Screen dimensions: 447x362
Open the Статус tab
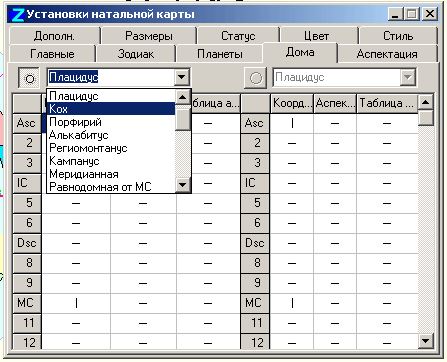tap(238, 35)
